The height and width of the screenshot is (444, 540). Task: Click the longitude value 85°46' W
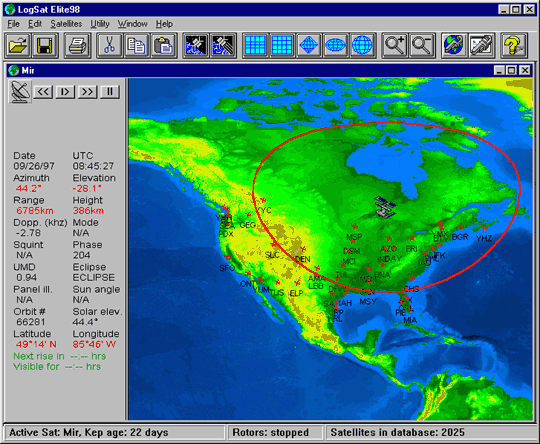(x=94, y=344)
